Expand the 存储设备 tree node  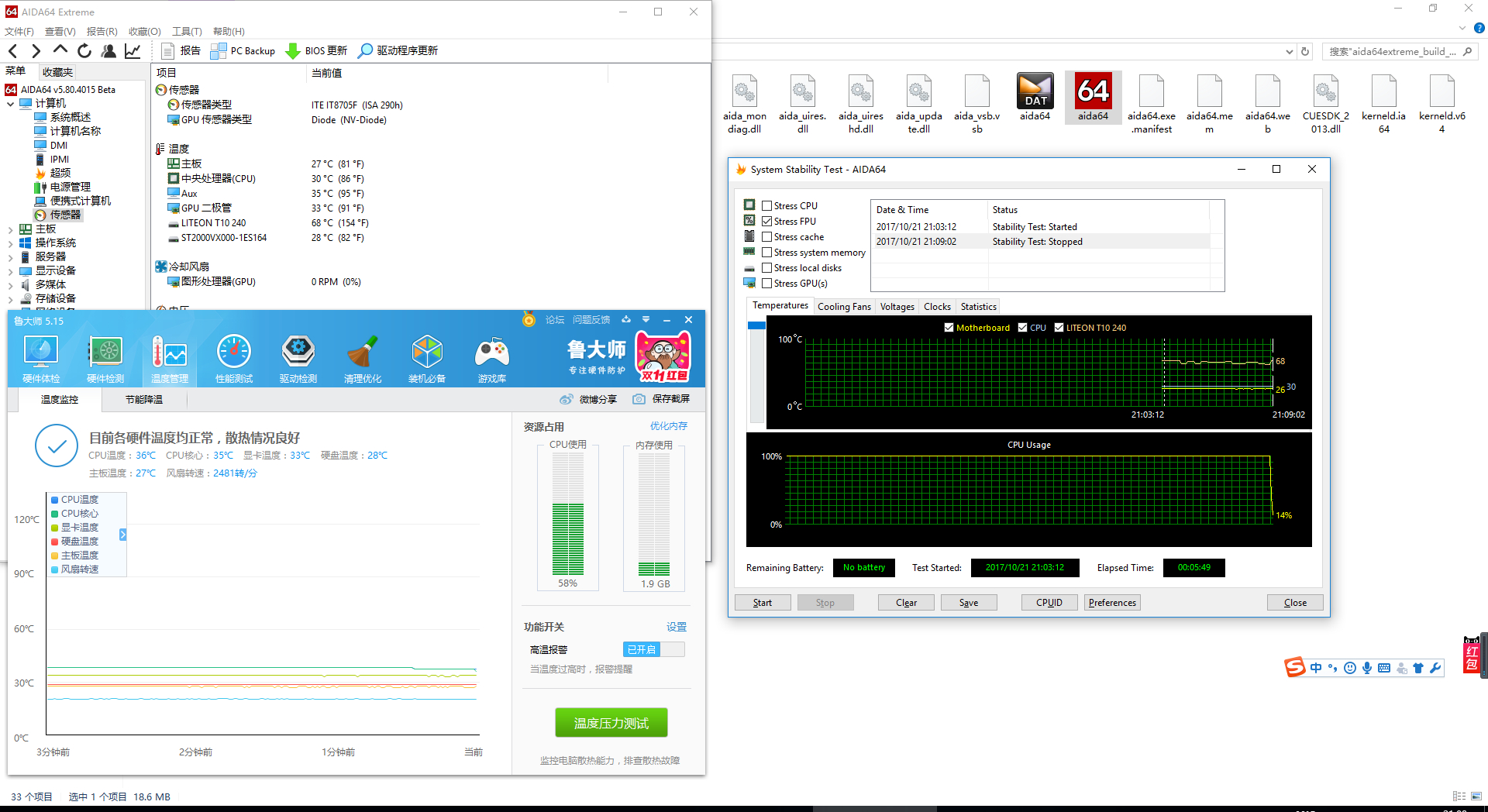[x=11, y=299]
